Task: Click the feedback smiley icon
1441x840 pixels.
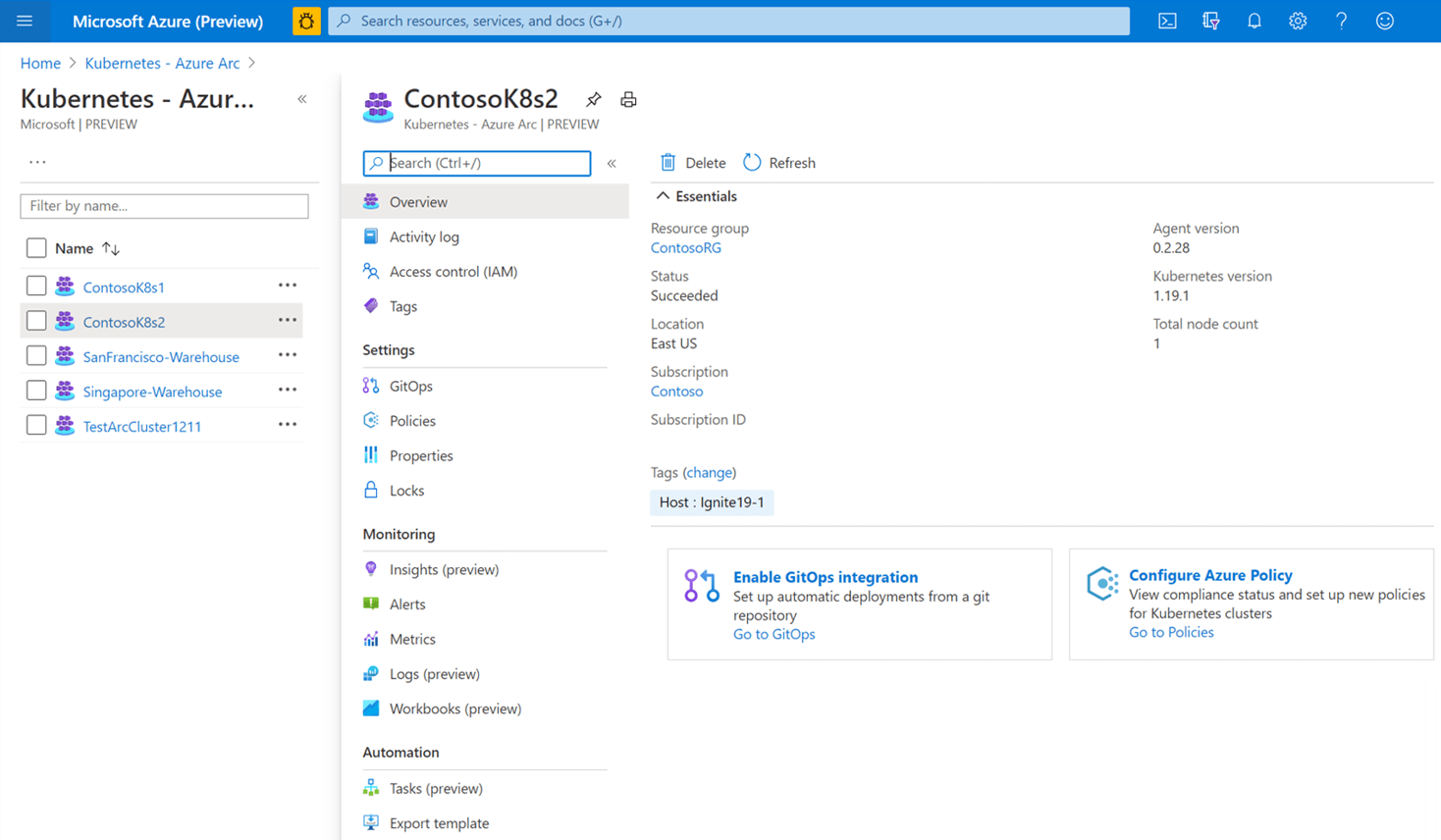Action: pyautogui.click(x=1384, y=21)
